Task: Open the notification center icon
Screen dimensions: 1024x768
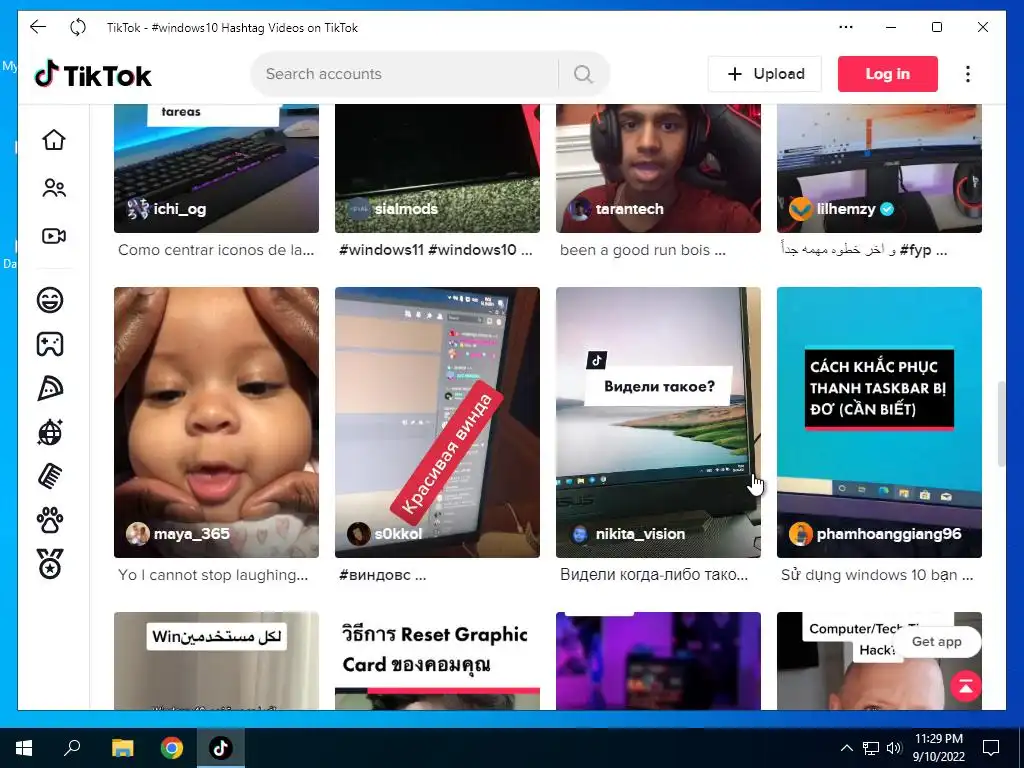Action: [991, 748]
